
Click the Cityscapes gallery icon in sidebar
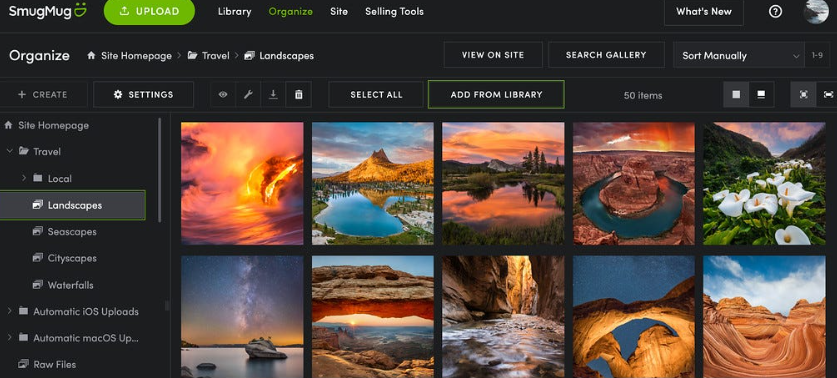(37, 258)
